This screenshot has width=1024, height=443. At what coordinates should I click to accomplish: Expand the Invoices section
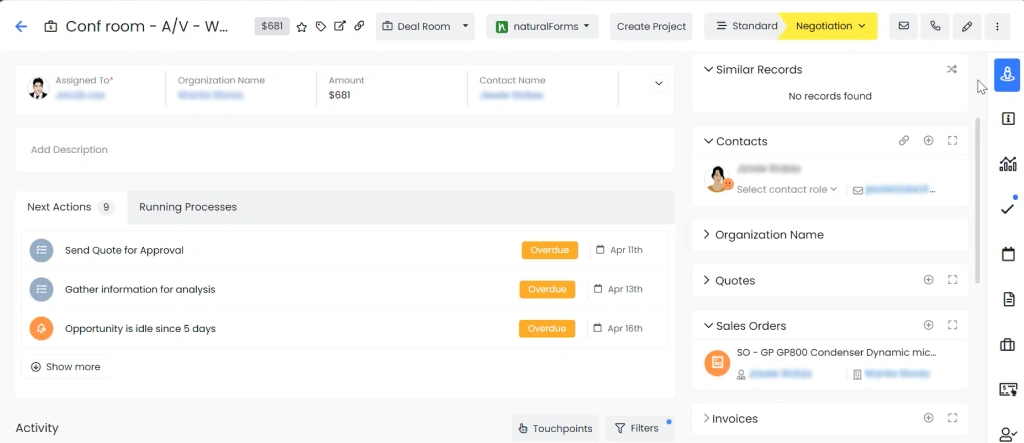pos(706,418)
